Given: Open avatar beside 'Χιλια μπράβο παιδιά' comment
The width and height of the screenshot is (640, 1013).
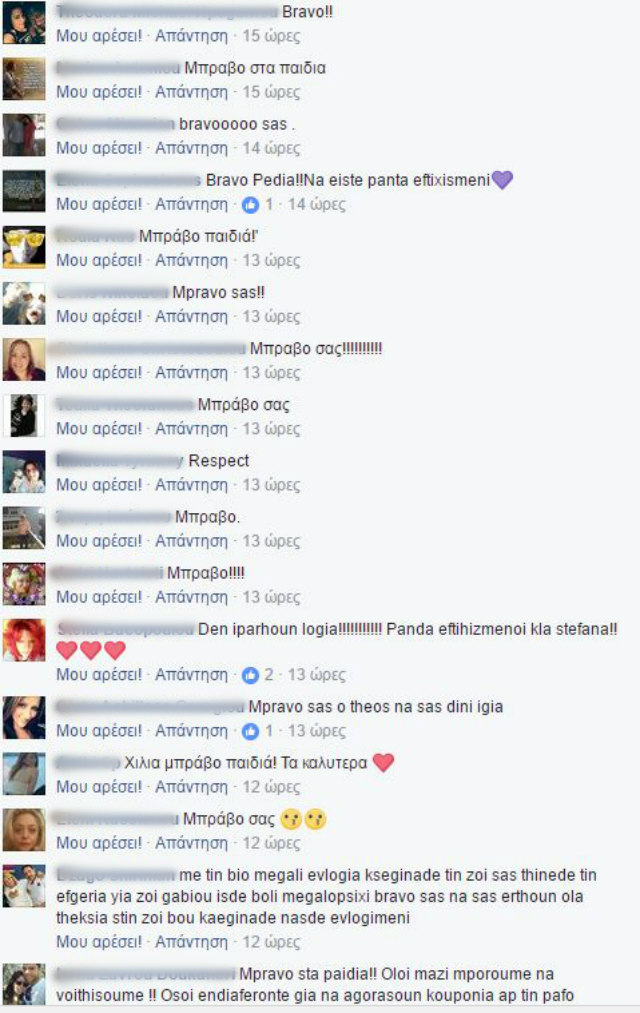Looking at the screenshot, I should tap(24, 774).
